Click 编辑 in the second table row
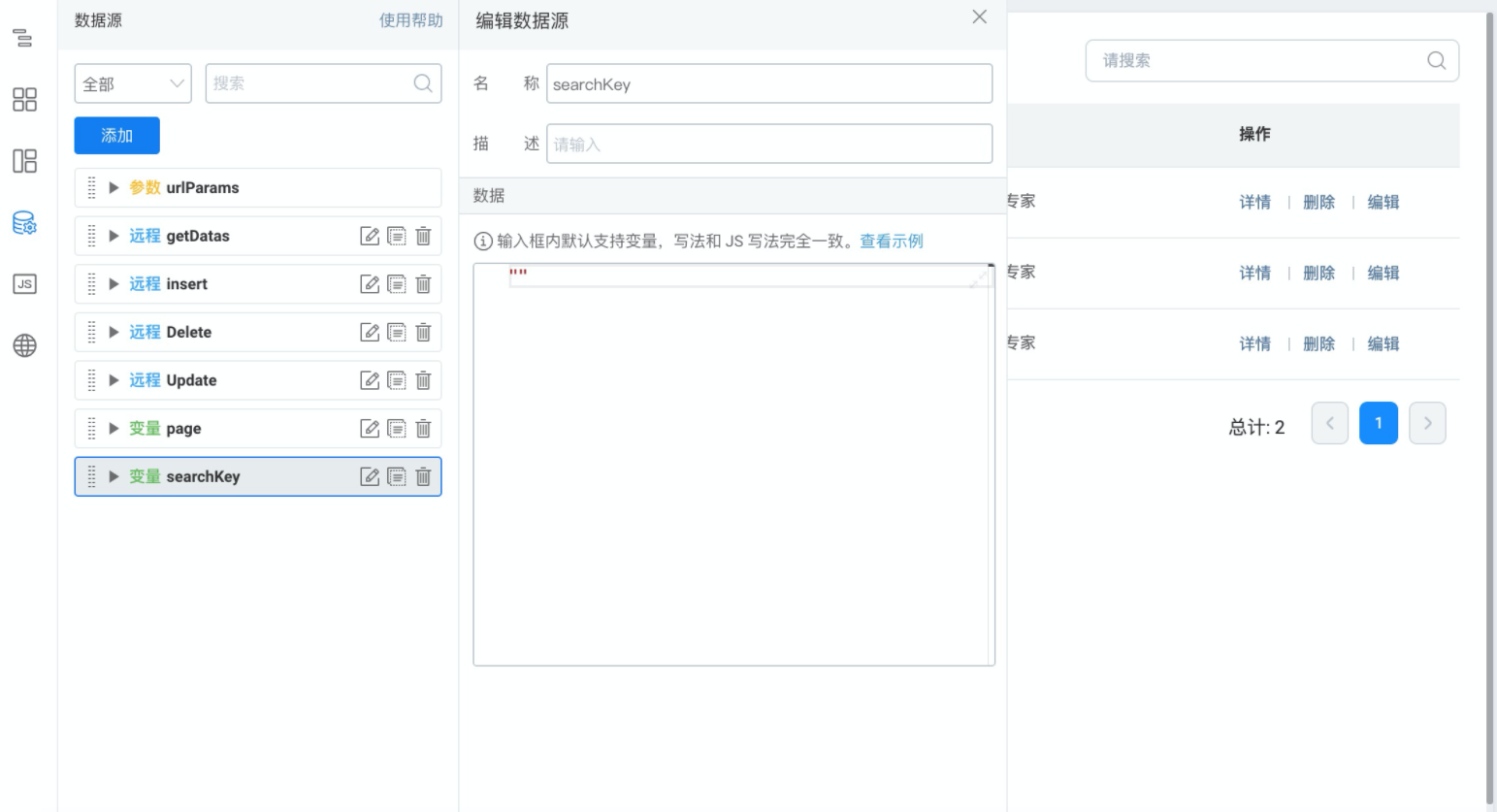This screenshot has width=1497, height=812. click(x=1383, y=273)
